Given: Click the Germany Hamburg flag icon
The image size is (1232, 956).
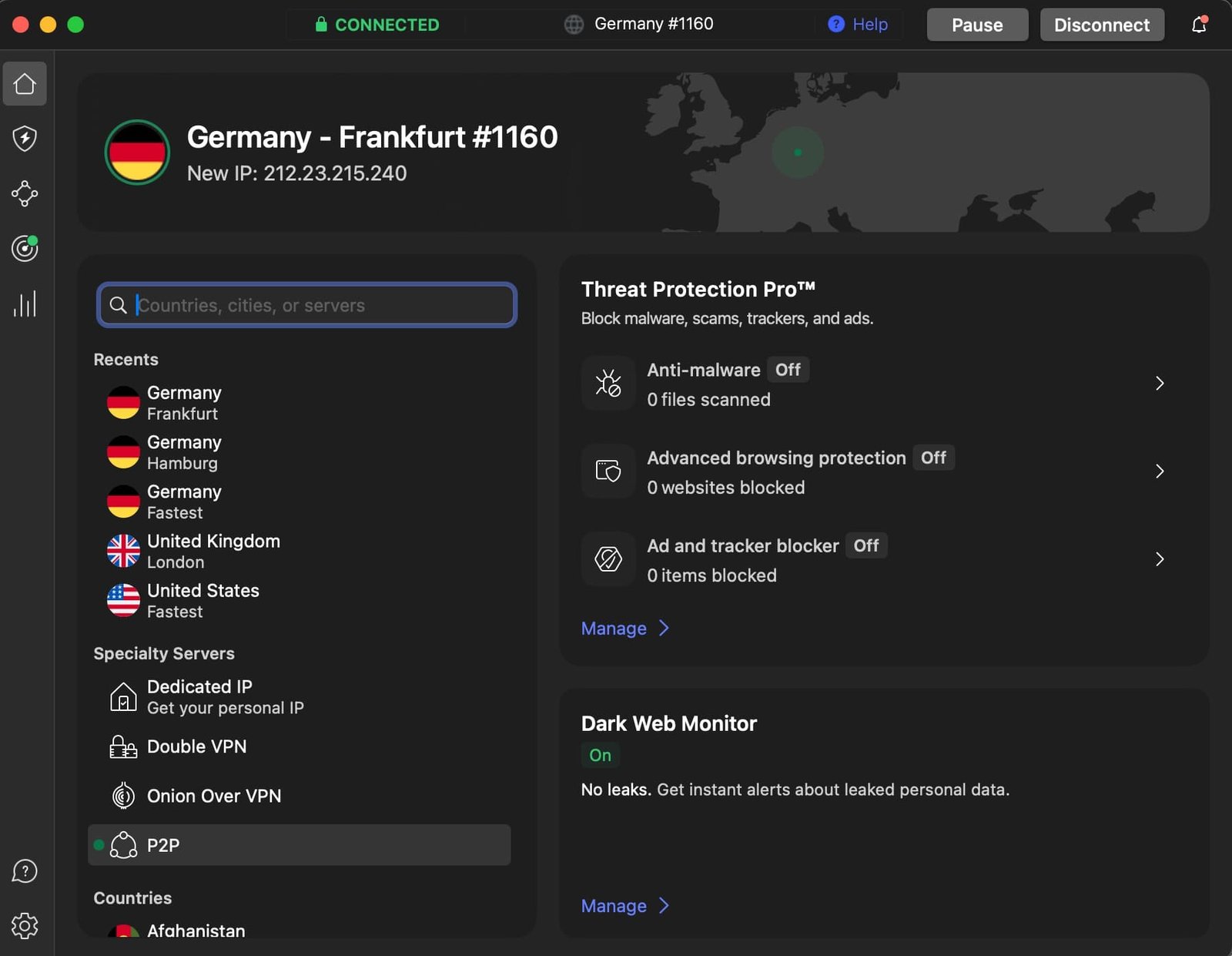Looking at the screenshot, I should (123, 452).
